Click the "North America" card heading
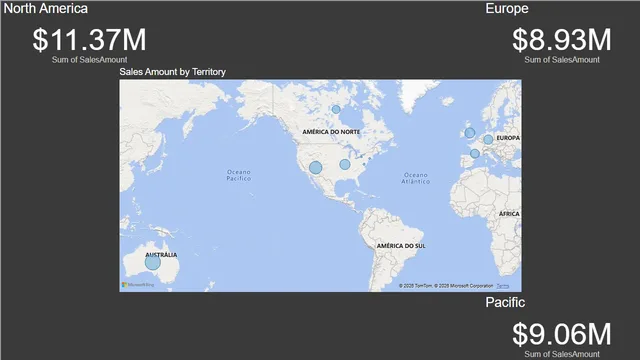640x360 pixels. click(46, 9)
